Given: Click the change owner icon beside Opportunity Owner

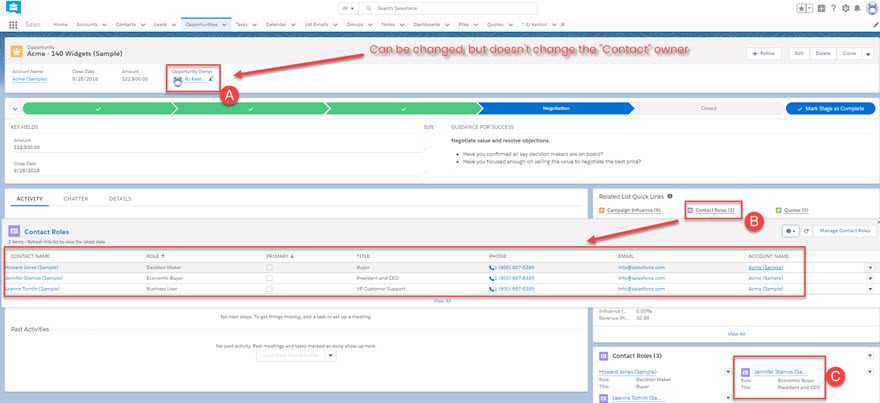Looking at the screenshot, I should (x=212, y=78).
